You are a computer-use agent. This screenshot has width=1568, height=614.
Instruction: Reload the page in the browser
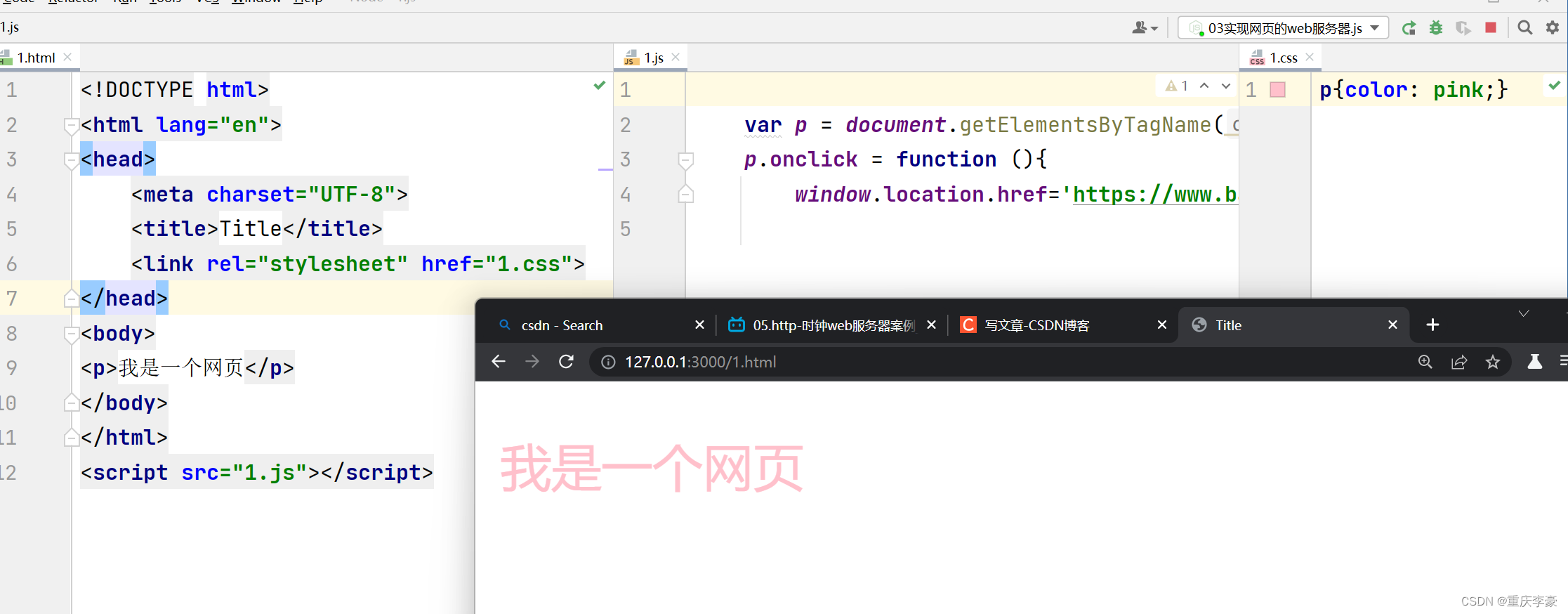(566, 362)
